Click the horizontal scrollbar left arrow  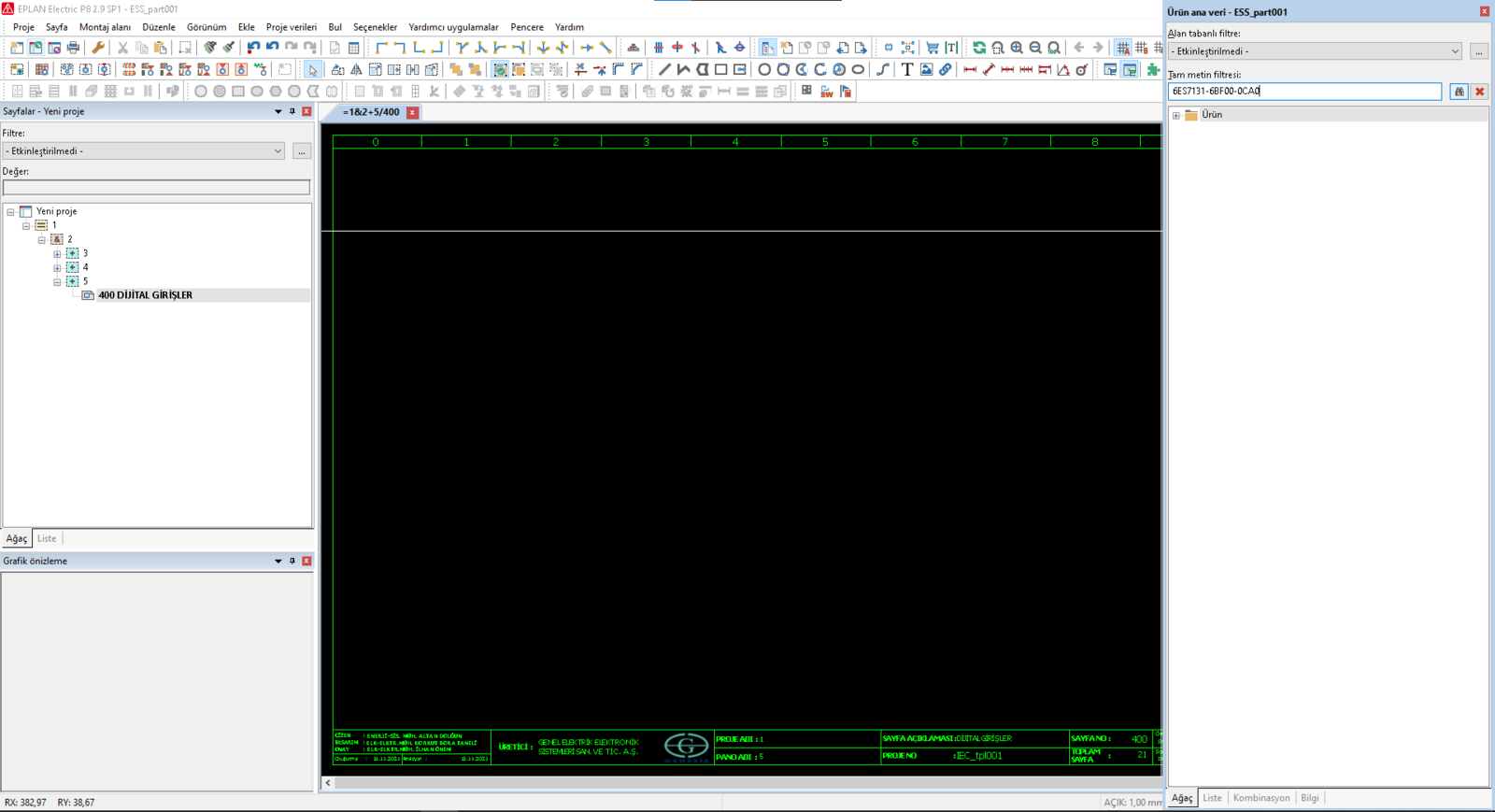coord(328,783)
